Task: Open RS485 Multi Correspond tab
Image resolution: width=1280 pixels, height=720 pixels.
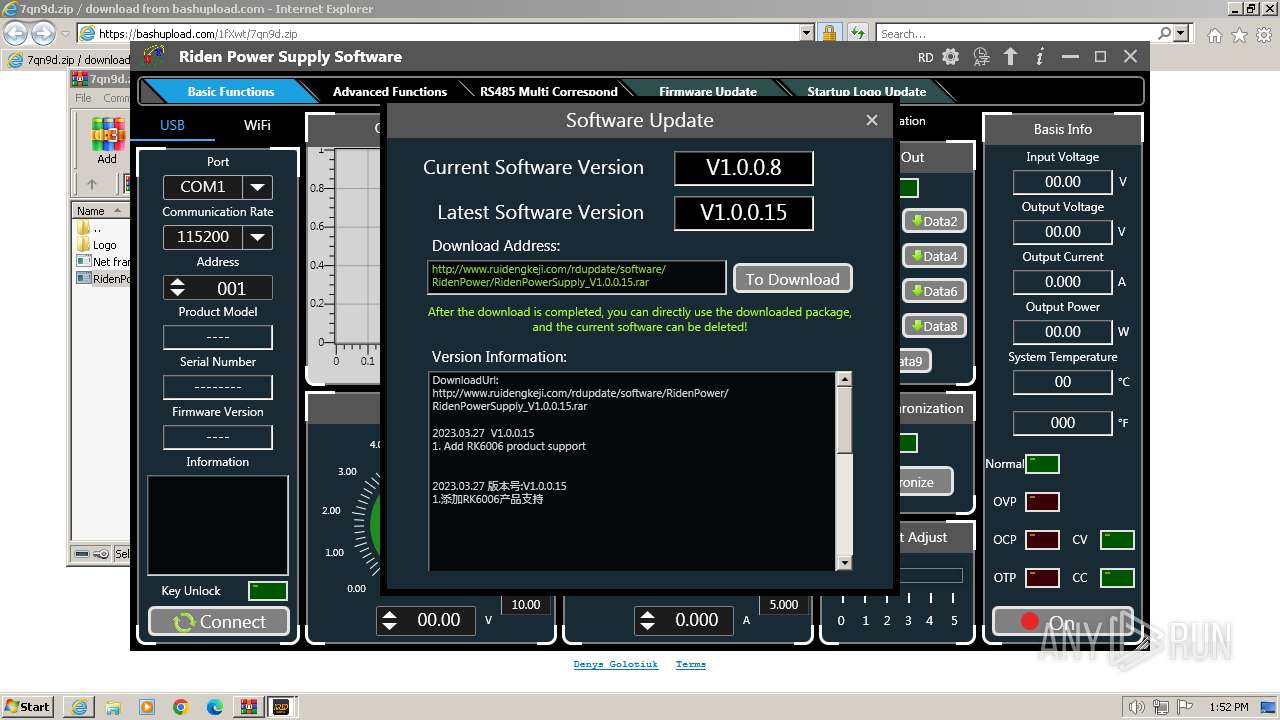Action: click(548, 91)
